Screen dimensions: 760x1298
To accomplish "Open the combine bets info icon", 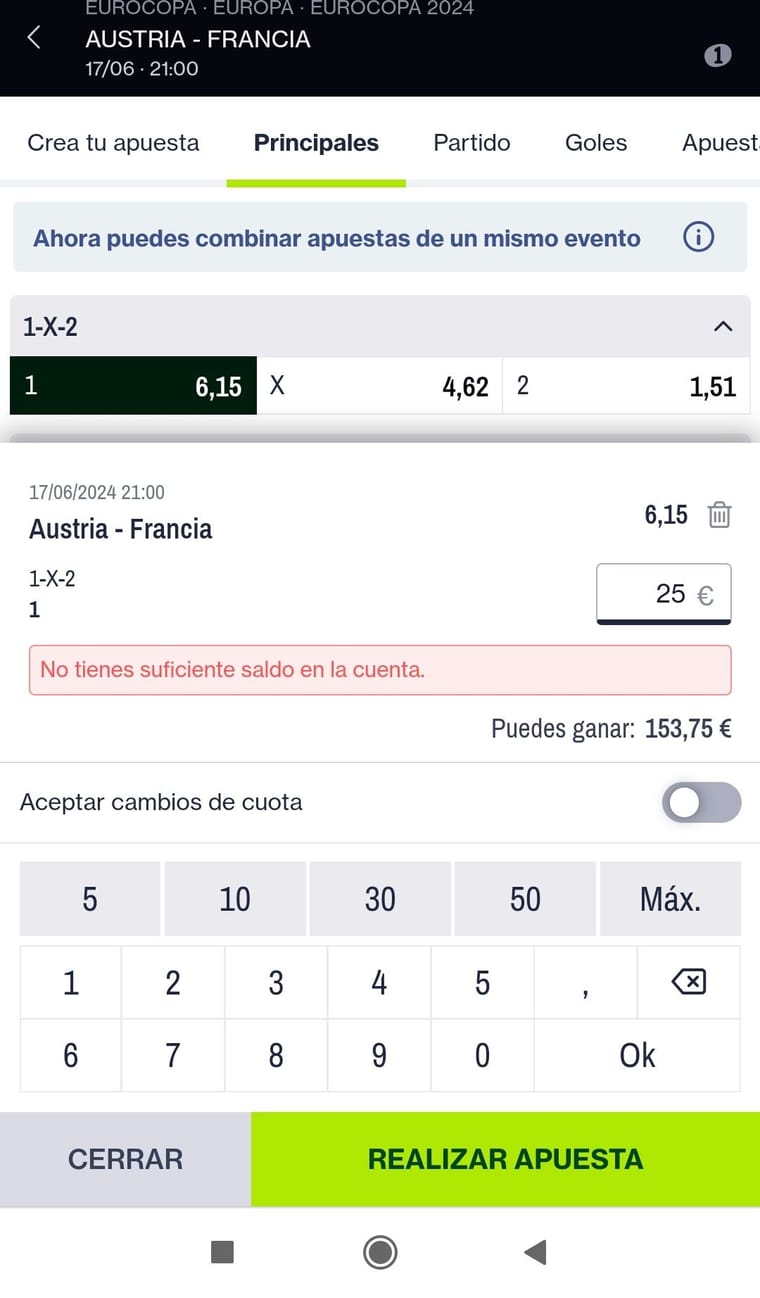I will (698, 237).
